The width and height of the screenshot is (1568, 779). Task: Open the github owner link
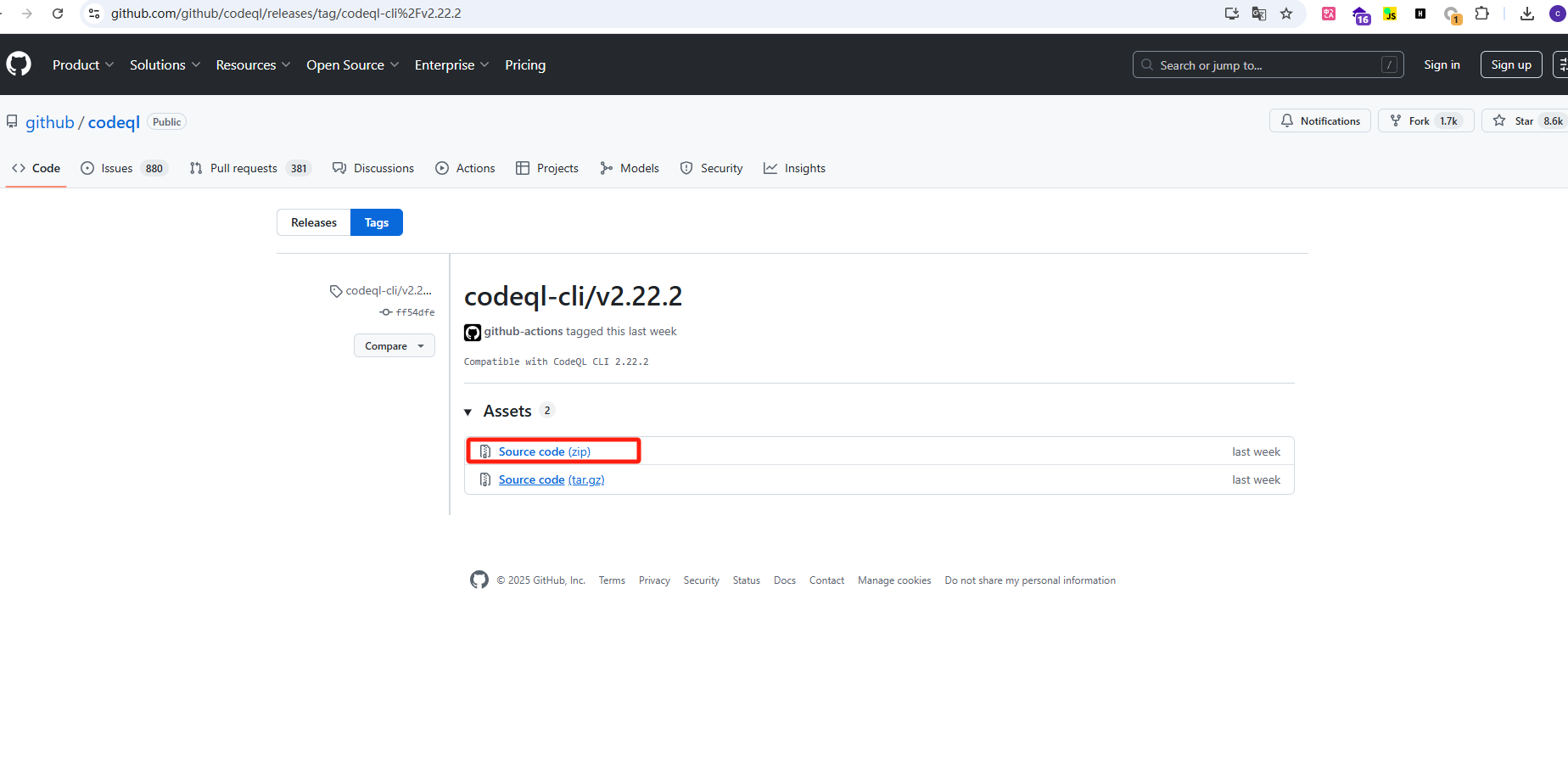pos(50,122)
